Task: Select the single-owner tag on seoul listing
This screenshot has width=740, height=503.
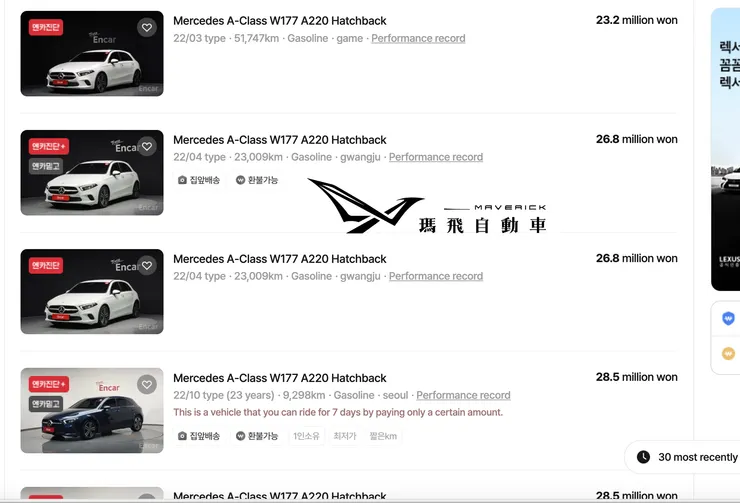Action: click(306, 436)
